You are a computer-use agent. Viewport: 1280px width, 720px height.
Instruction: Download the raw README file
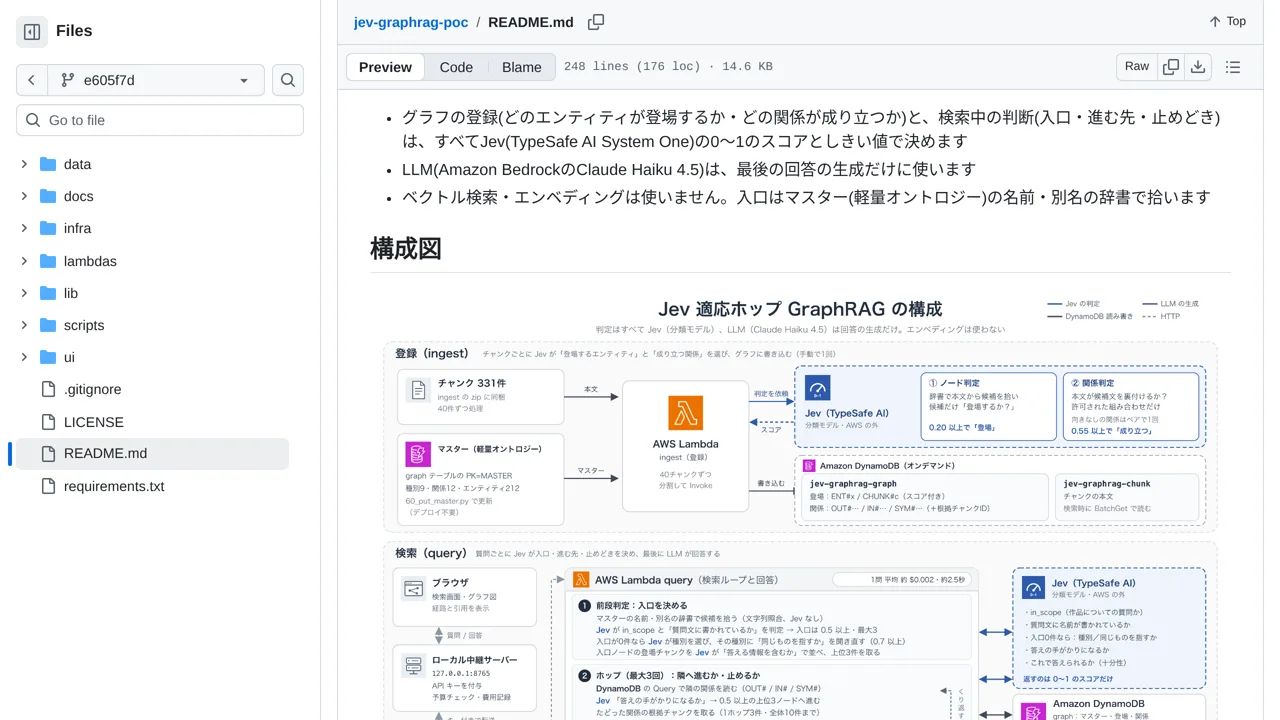pos(1198,67)
